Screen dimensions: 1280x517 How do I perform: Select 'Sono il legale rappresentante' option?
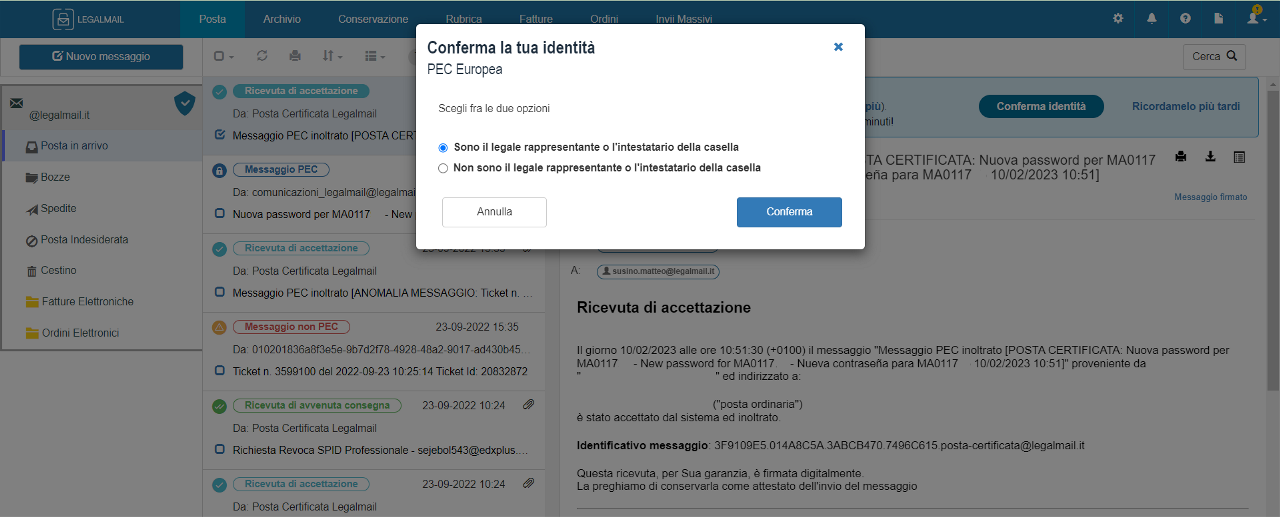443,148
